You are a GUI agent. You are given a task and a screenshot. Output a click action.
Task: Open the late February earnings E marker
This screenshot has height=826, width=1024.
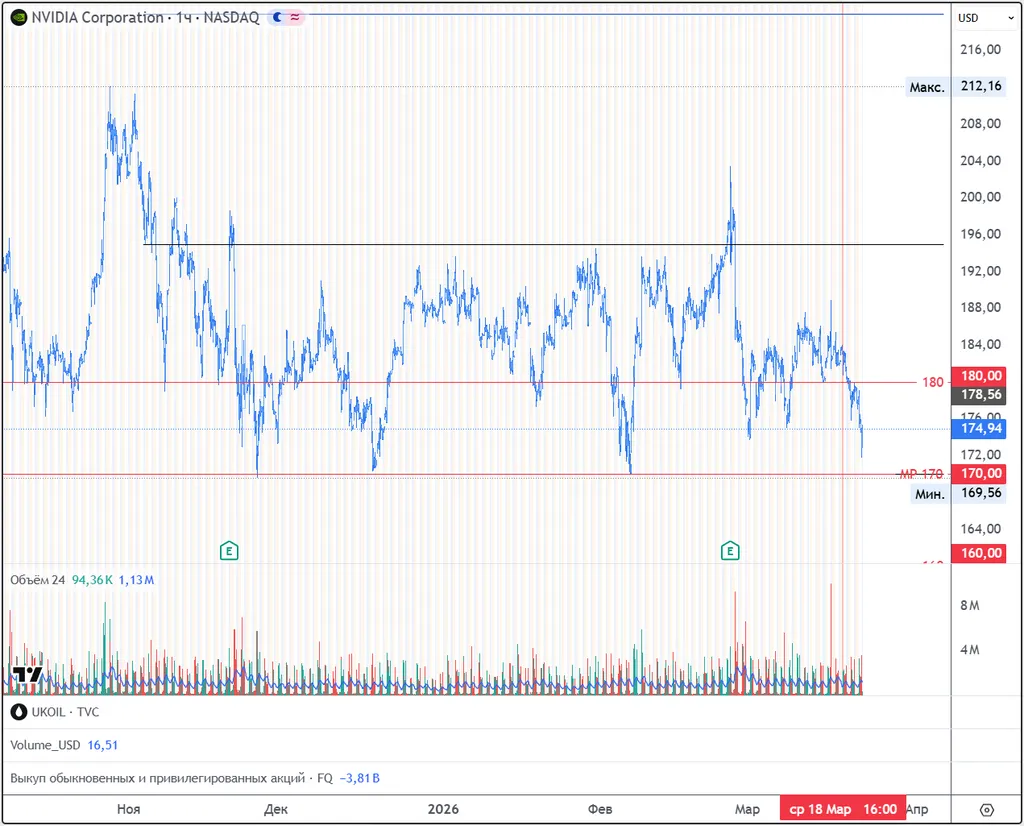tap(730, 550)
